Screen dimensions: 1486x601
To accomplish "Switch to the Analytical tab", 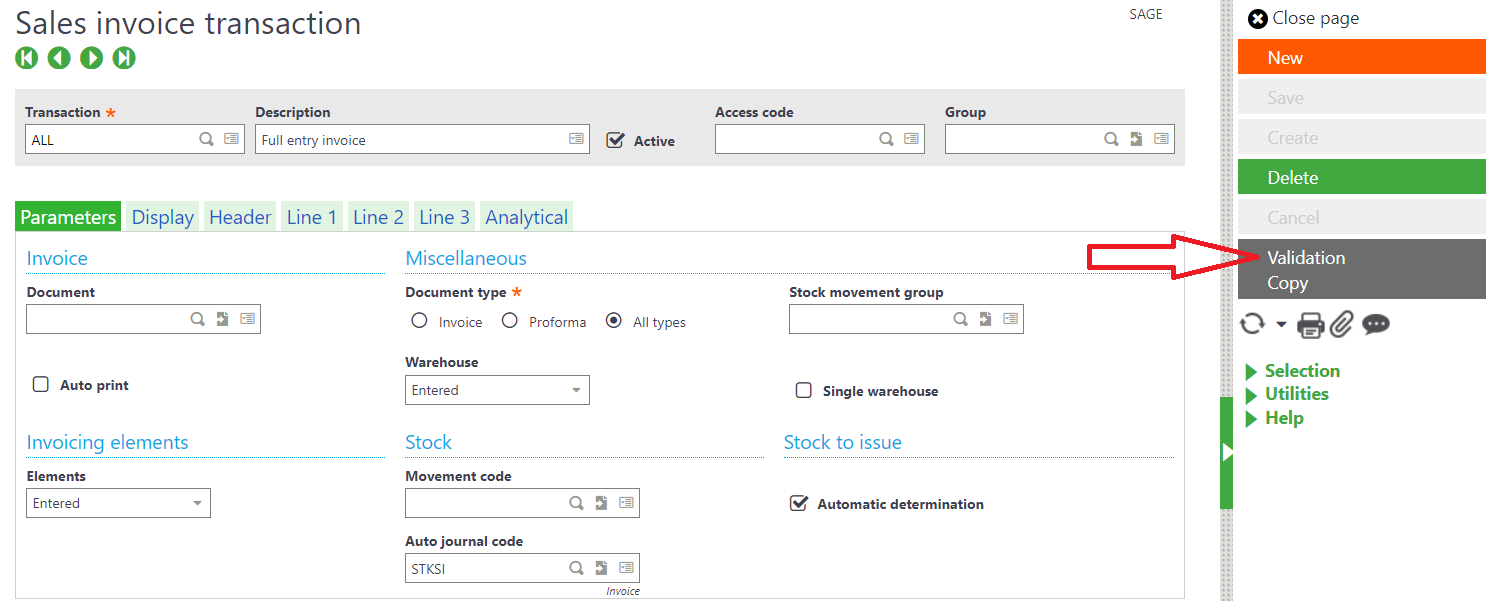I will coord(526,216).
